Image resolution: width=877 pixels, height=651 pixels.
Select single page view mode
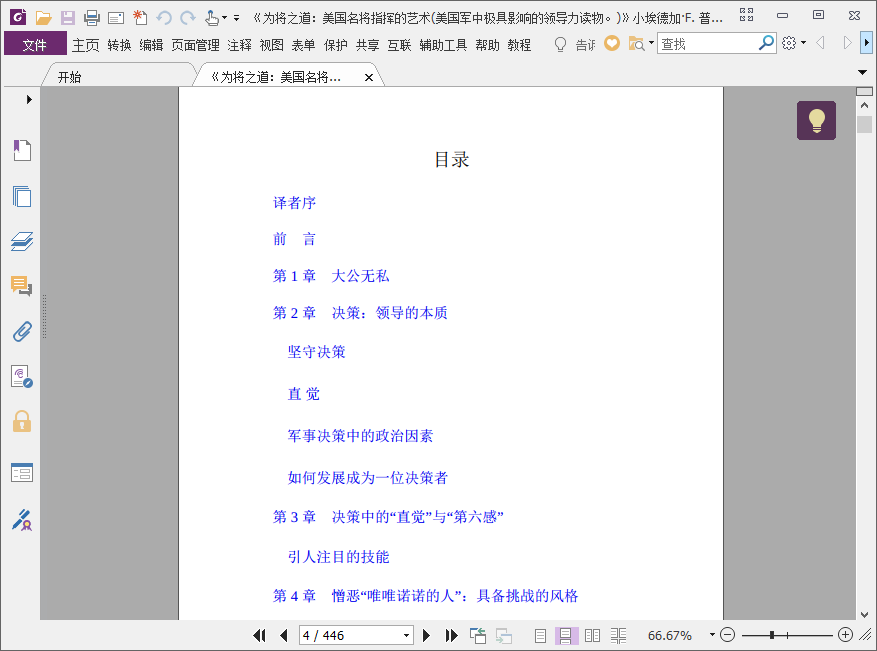540,636
